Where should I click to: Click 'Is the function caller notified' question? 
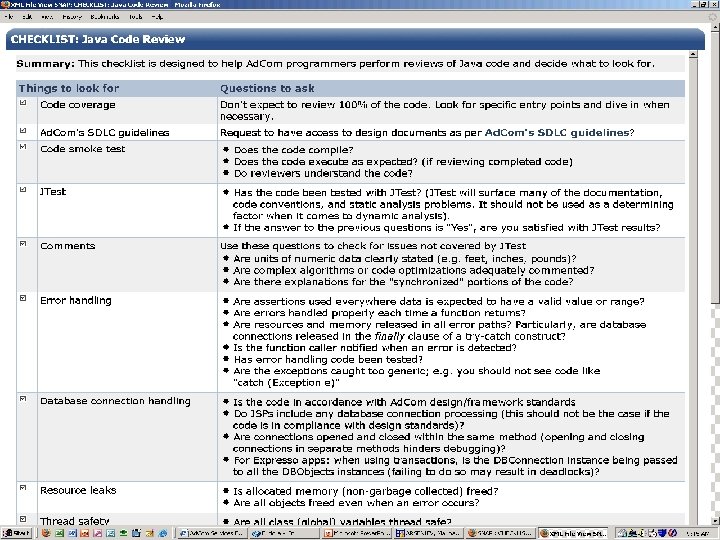[x=375, y=348]
